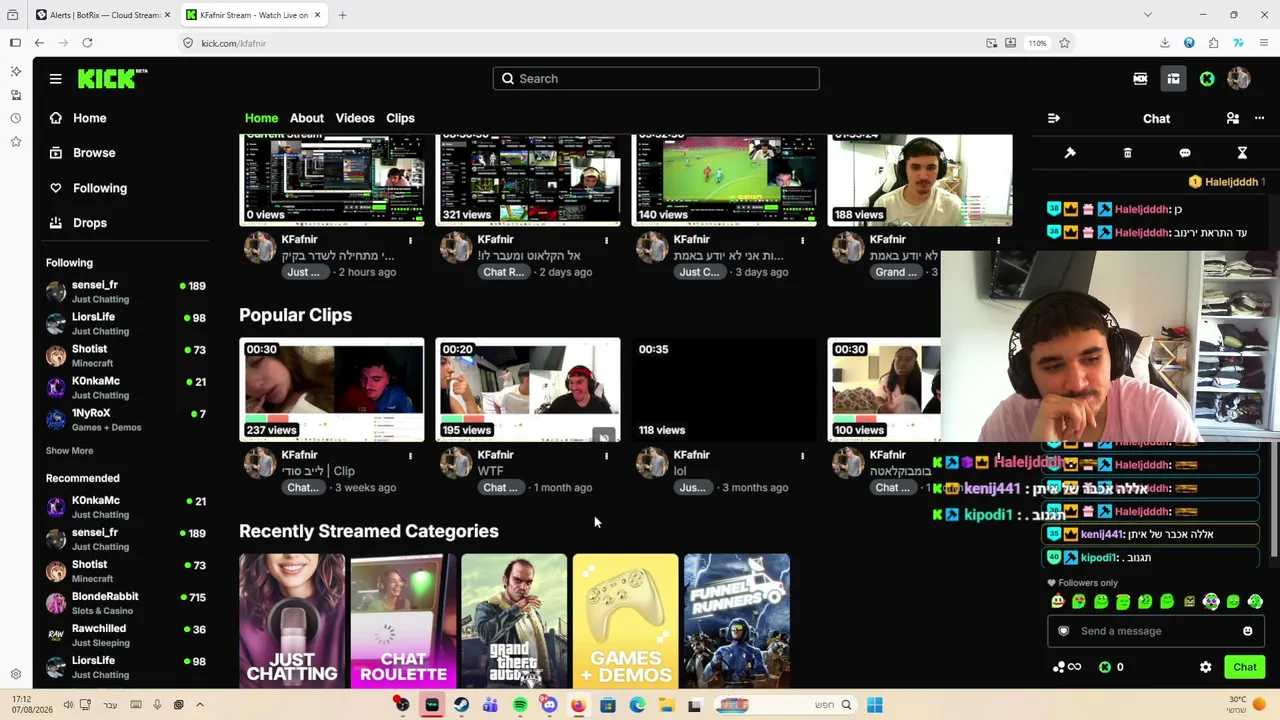Open the Just Chatting category card
The width and height of the screenshot is (1280, 720).
292,621
